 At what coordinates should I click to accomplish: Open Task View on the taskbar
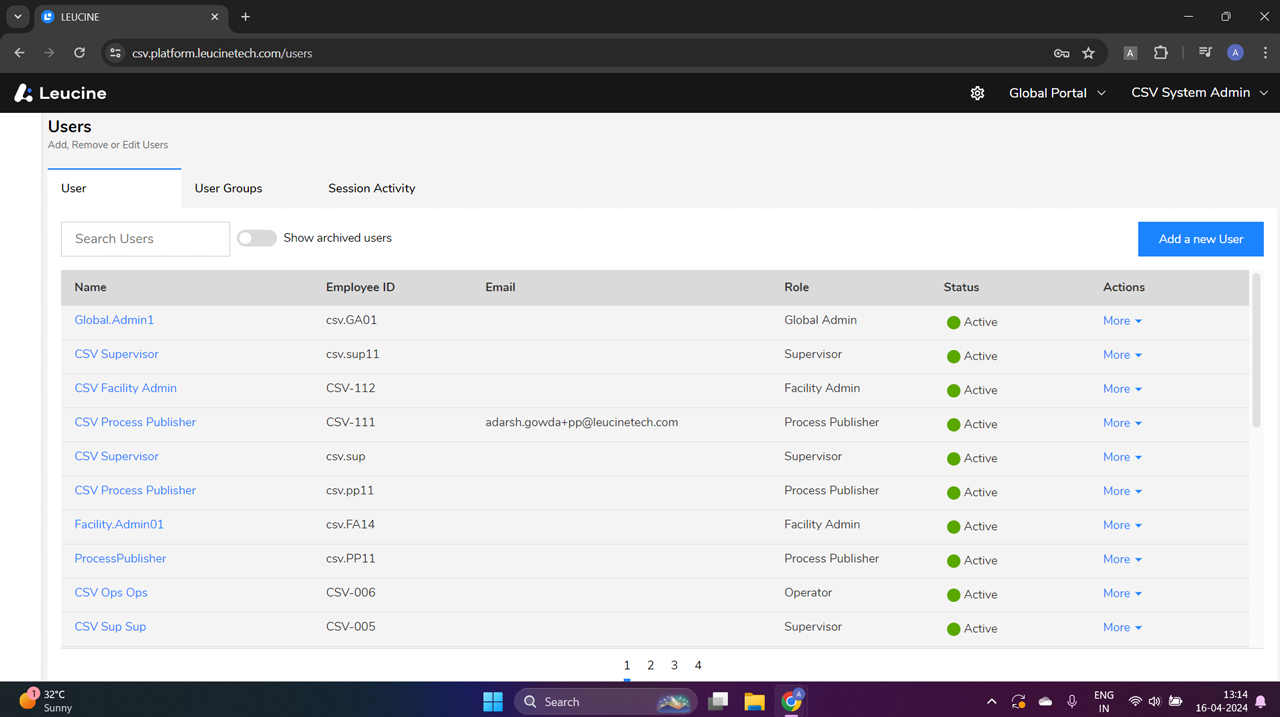pos(718,701)
